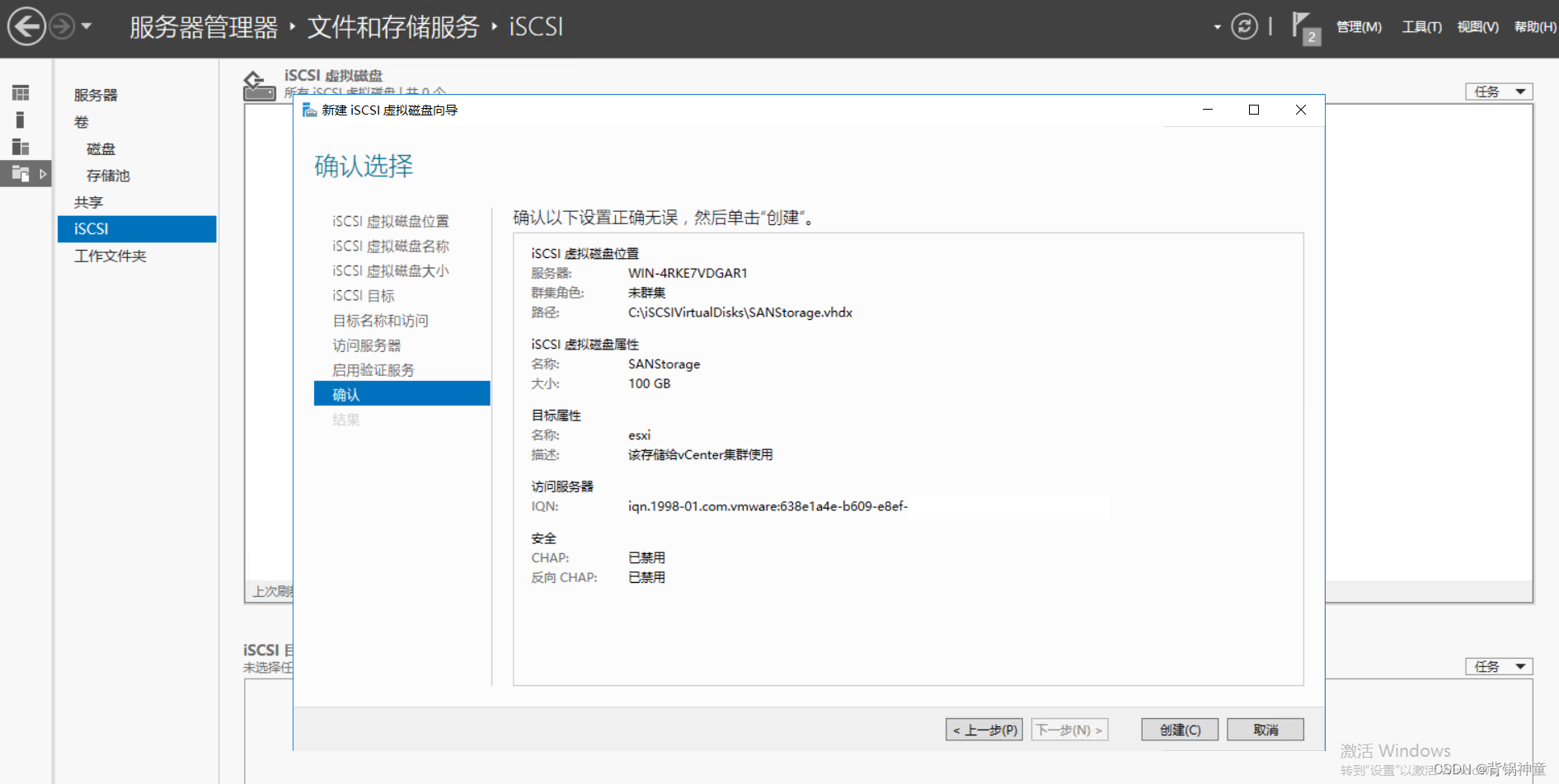Select the iSCSI 目标 step in the wizard
The height and width of the screenshot is (784, 1559).
pos(363,295)
